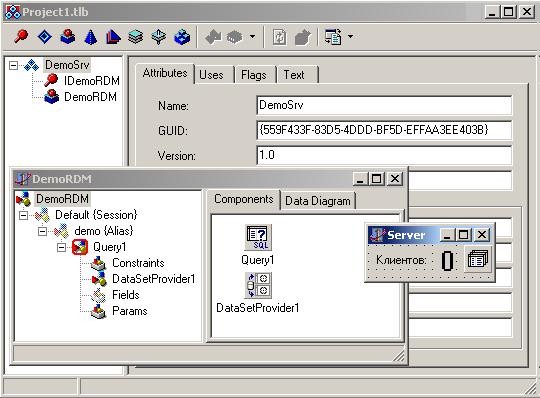Click the Export to IDL toolbar icon
This screenshot has width=540, height=398.
click(x=333, y=36)
